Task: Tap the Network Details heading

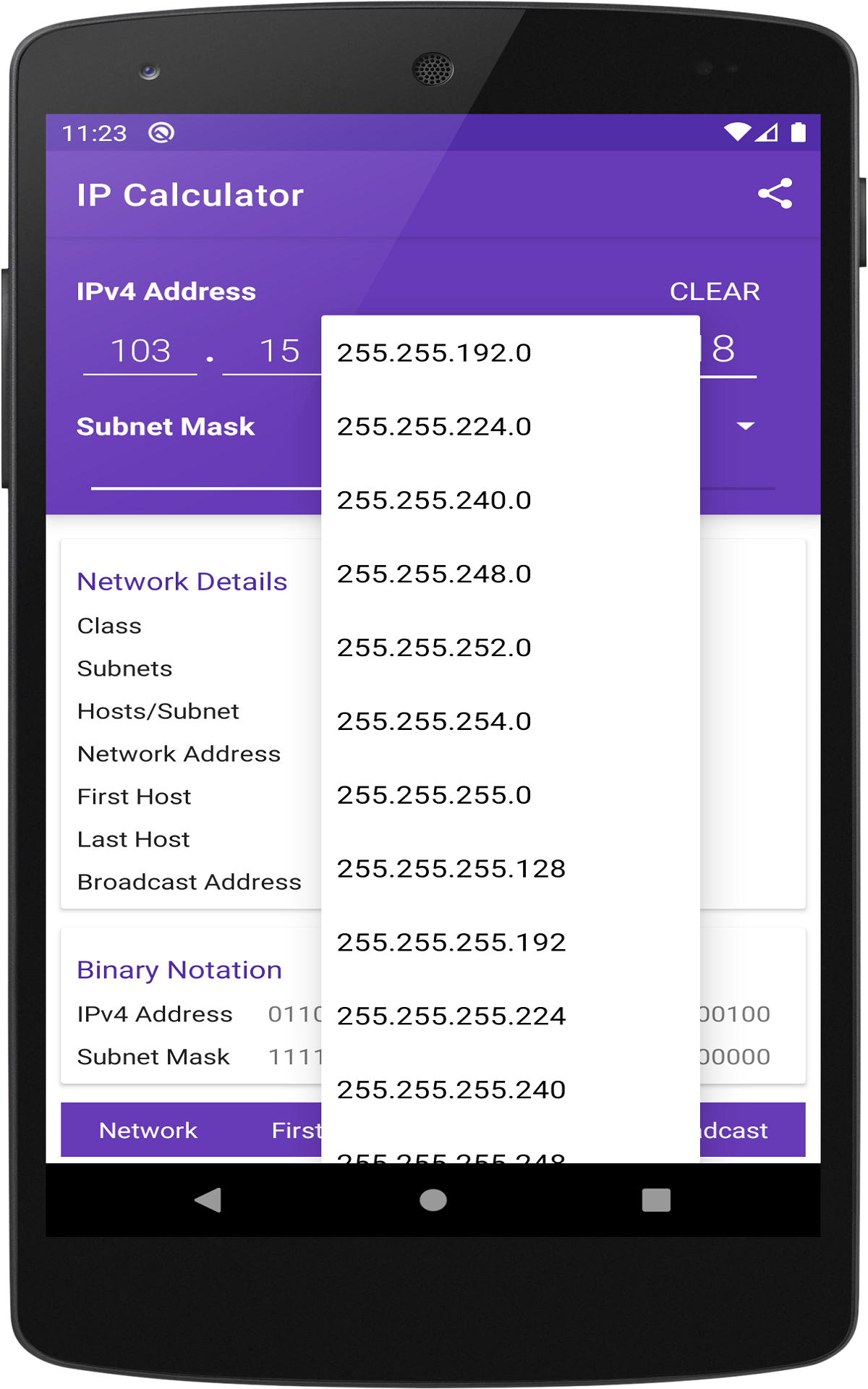Action: pyautogui.click(x=181, y=581)
